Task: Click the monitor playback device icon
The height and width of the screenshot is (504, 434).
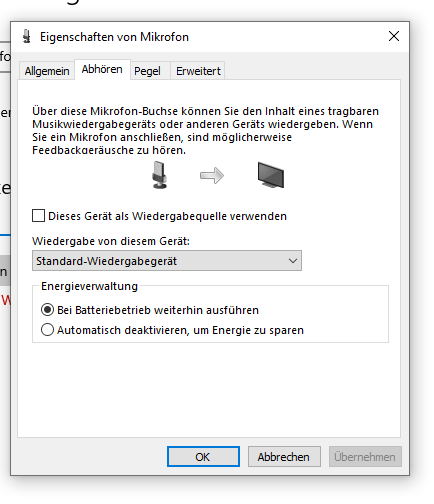Action: tap(271, 175)
